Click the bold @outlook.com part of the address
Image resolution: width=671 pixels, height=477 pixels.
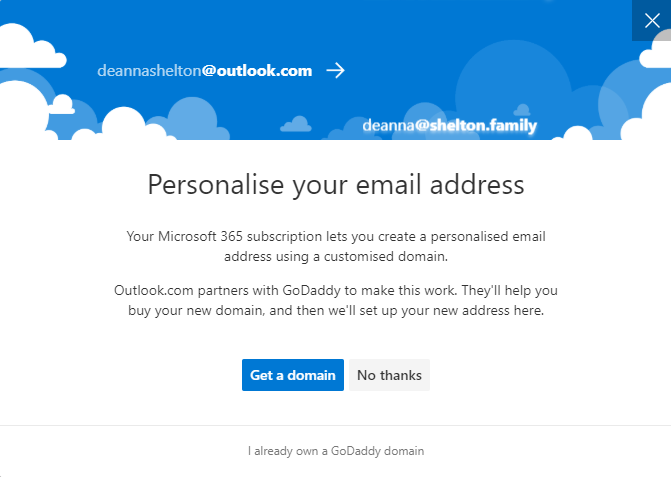click(257, 71)
